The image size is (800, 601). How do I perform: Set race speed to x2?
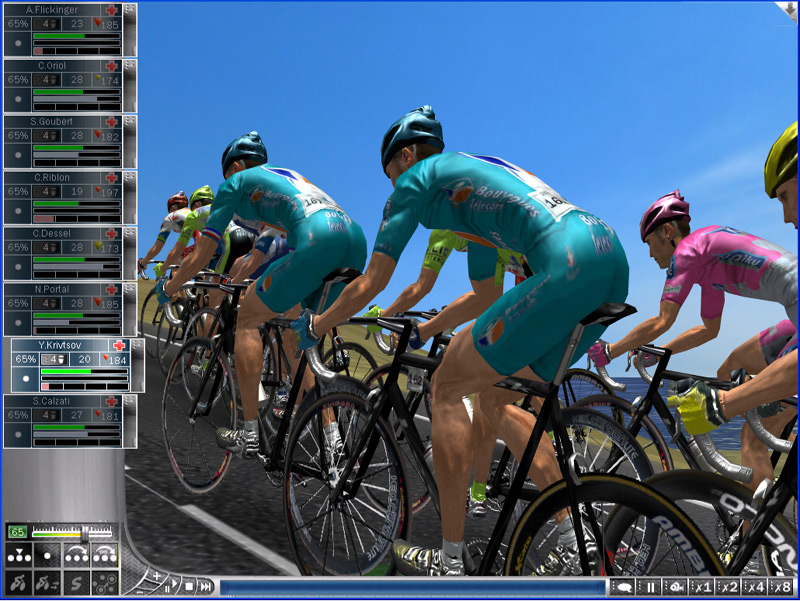pyautogui.click(x=729, y=588)
